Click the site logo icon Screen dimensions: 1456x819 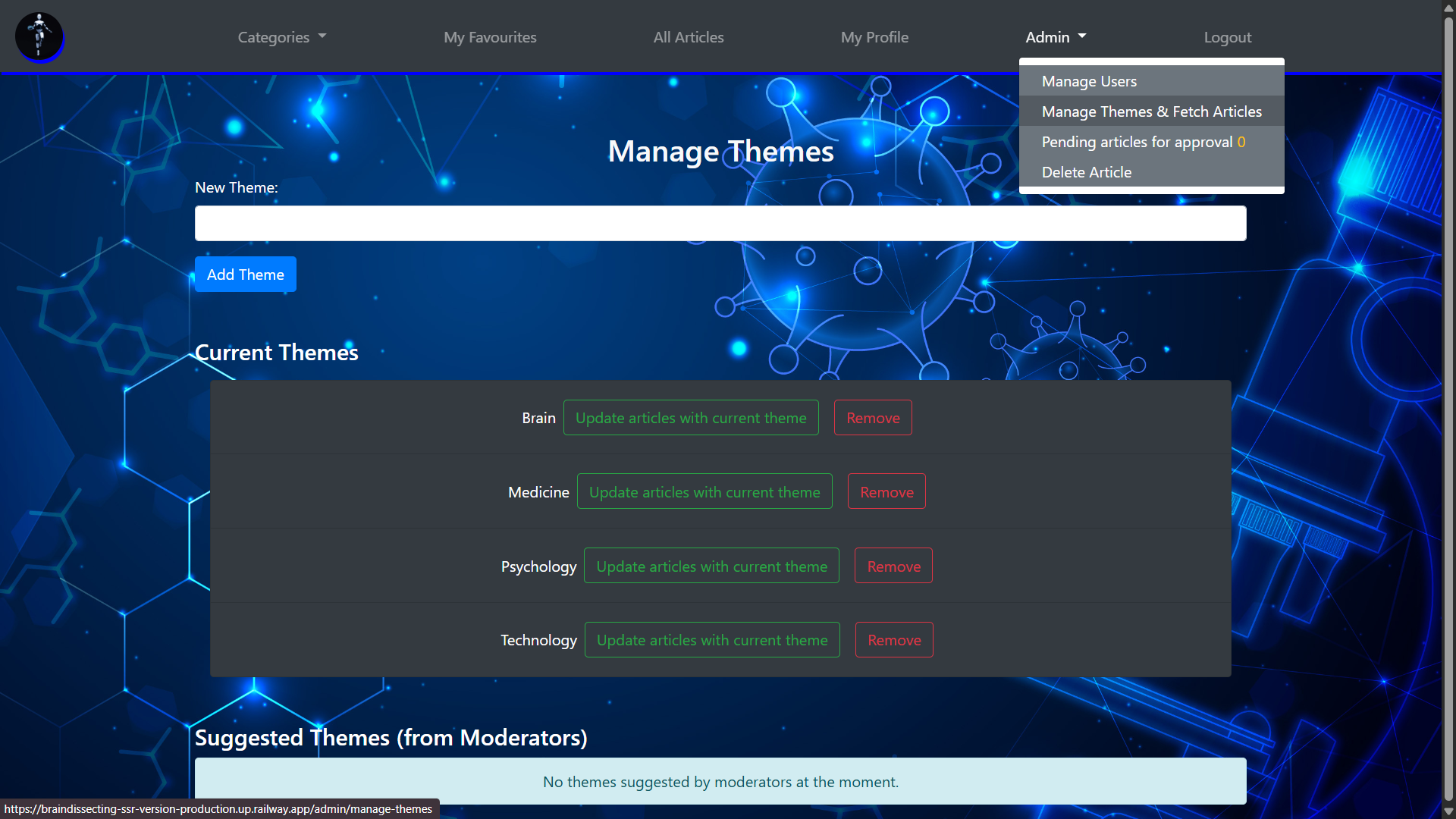tap(39, 36)
